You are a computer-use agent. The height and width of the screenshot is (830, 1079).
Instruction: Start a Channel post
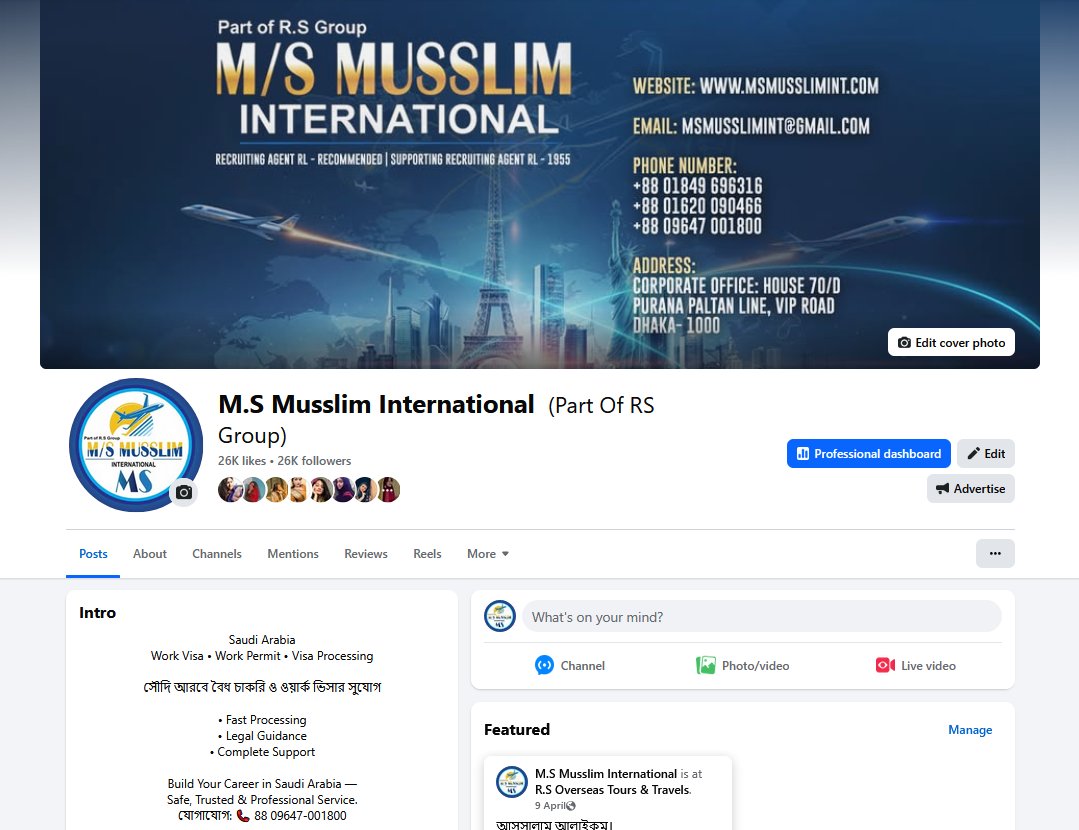click(x=570, y=666)
